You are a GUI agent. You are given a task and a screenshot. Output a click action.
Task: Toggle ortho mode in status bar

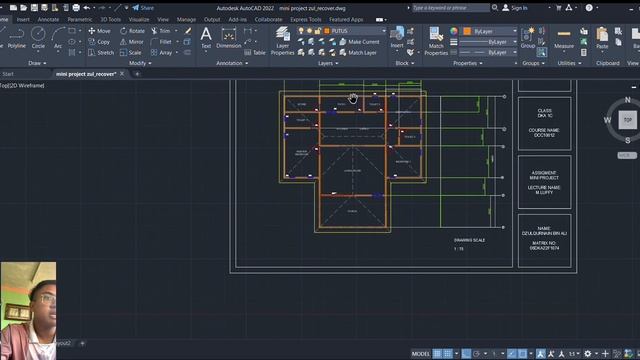pyautogui.click(x=466, y=353)
